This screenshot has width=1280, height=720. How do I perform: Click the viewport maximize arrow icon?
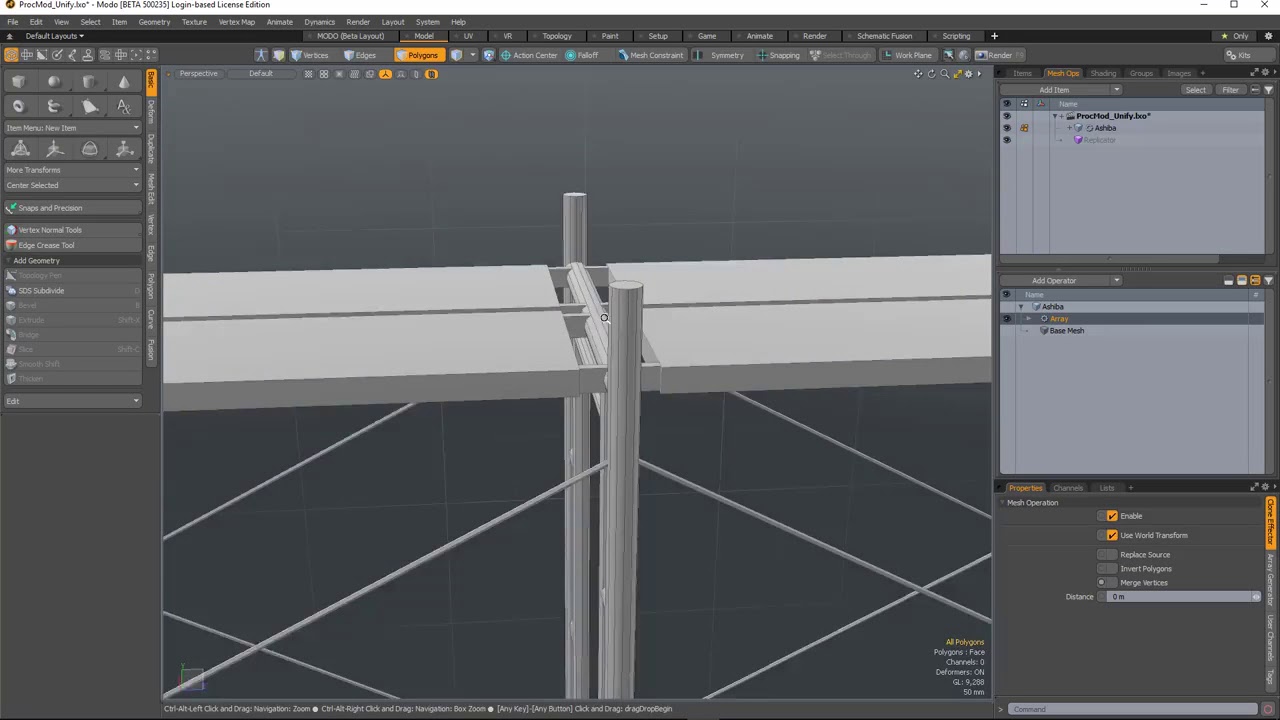click(957, 73)
